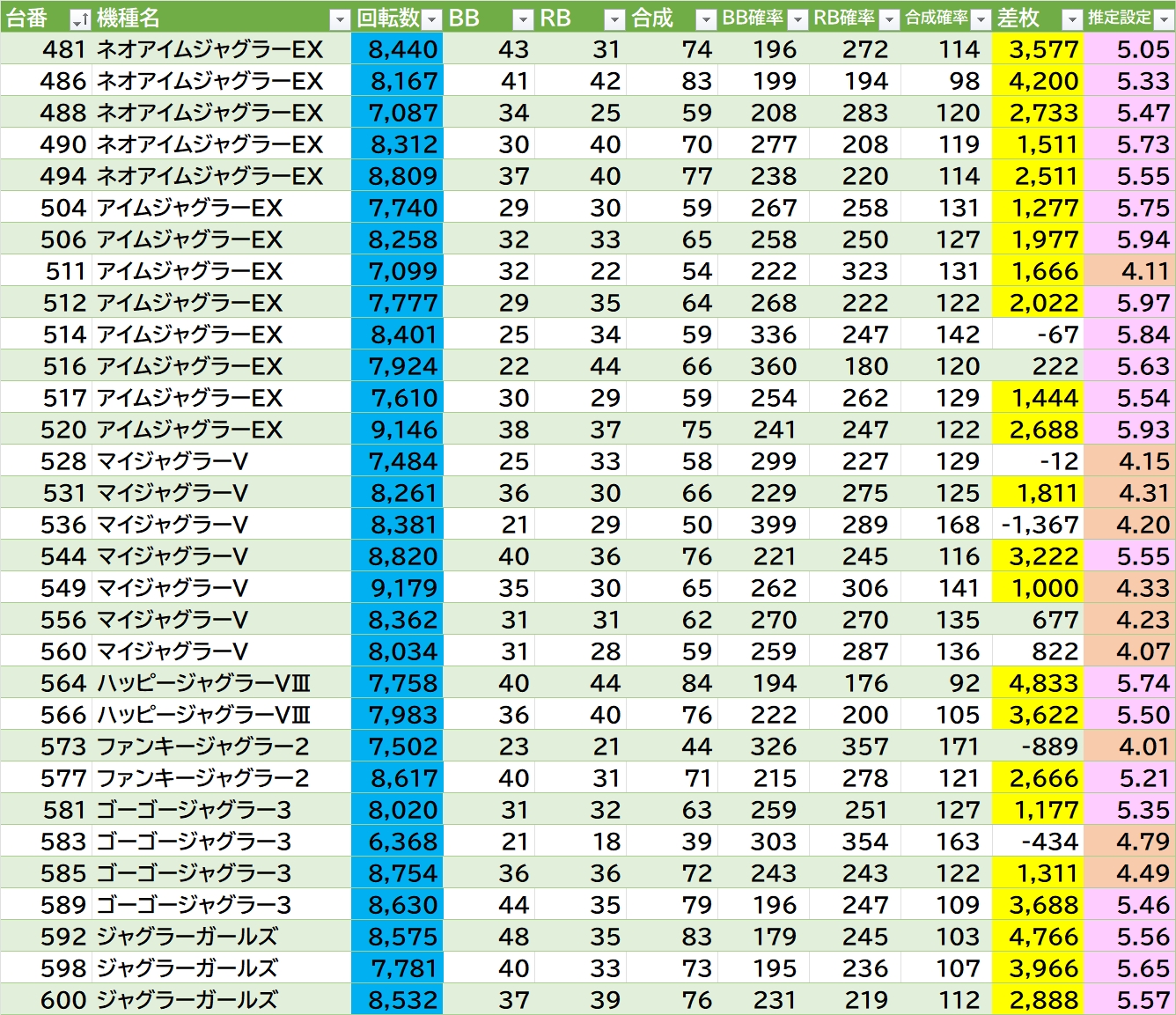Screen dimensions: 1176x1015
Task: Expand the 回転数 filter dropdown arrow
Action: (x=431, y=19)
